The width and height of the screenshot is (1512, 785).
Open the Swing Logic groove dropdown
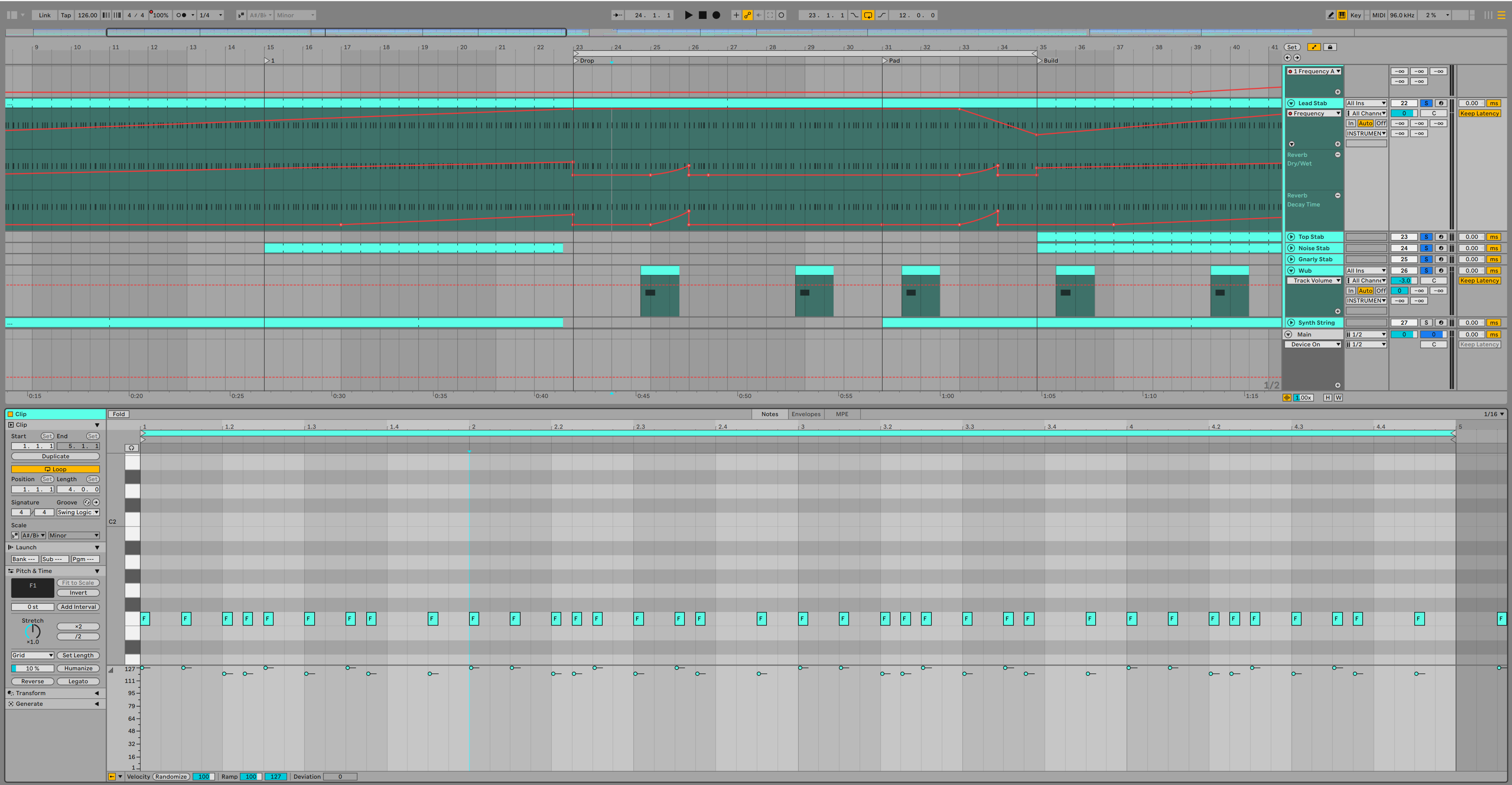tap(78, 512)
